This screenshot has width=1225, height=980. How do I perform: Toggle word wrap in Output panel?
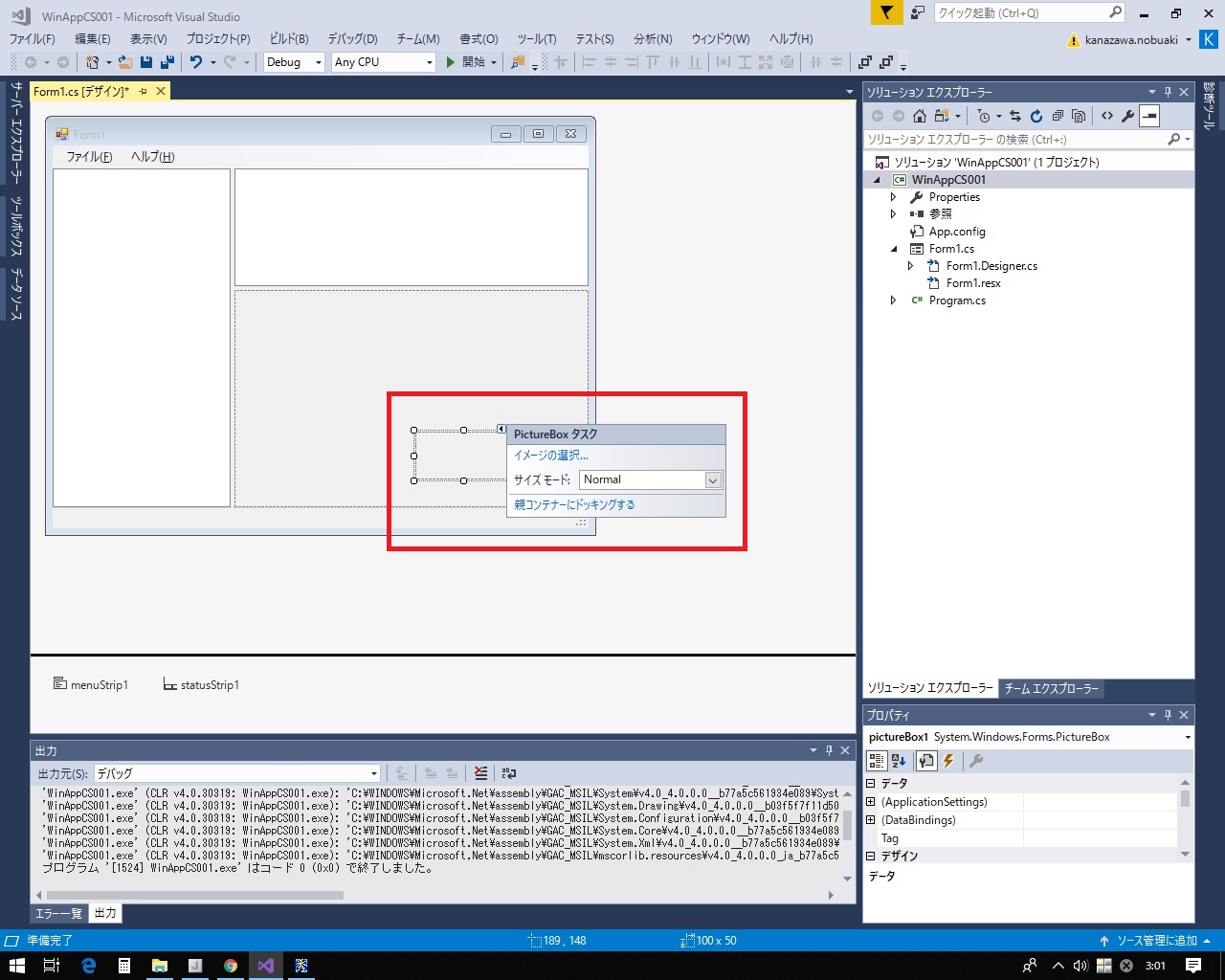tap(509, 773)
